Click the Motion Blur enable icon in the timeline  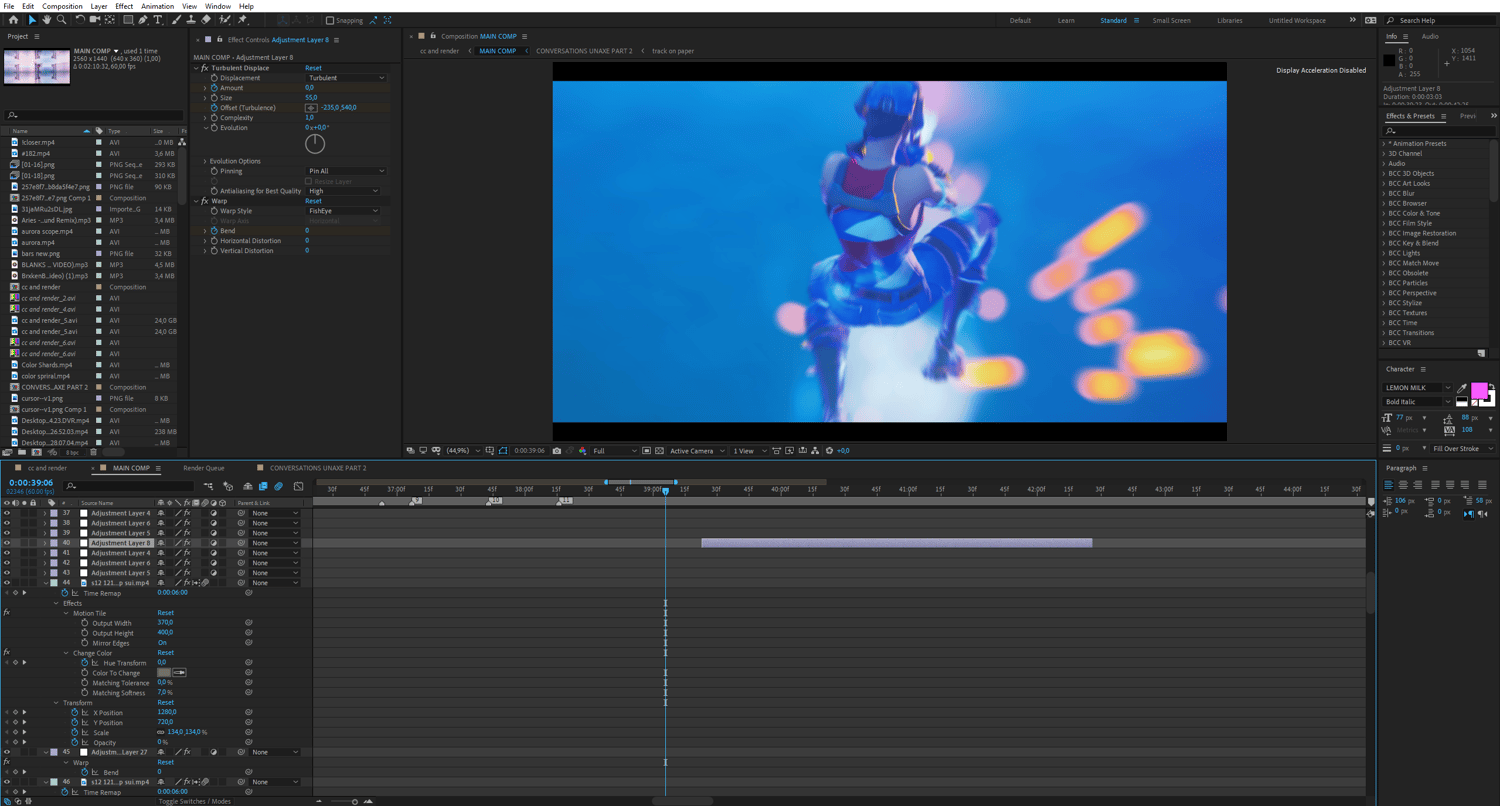click(x=279, y=487)
